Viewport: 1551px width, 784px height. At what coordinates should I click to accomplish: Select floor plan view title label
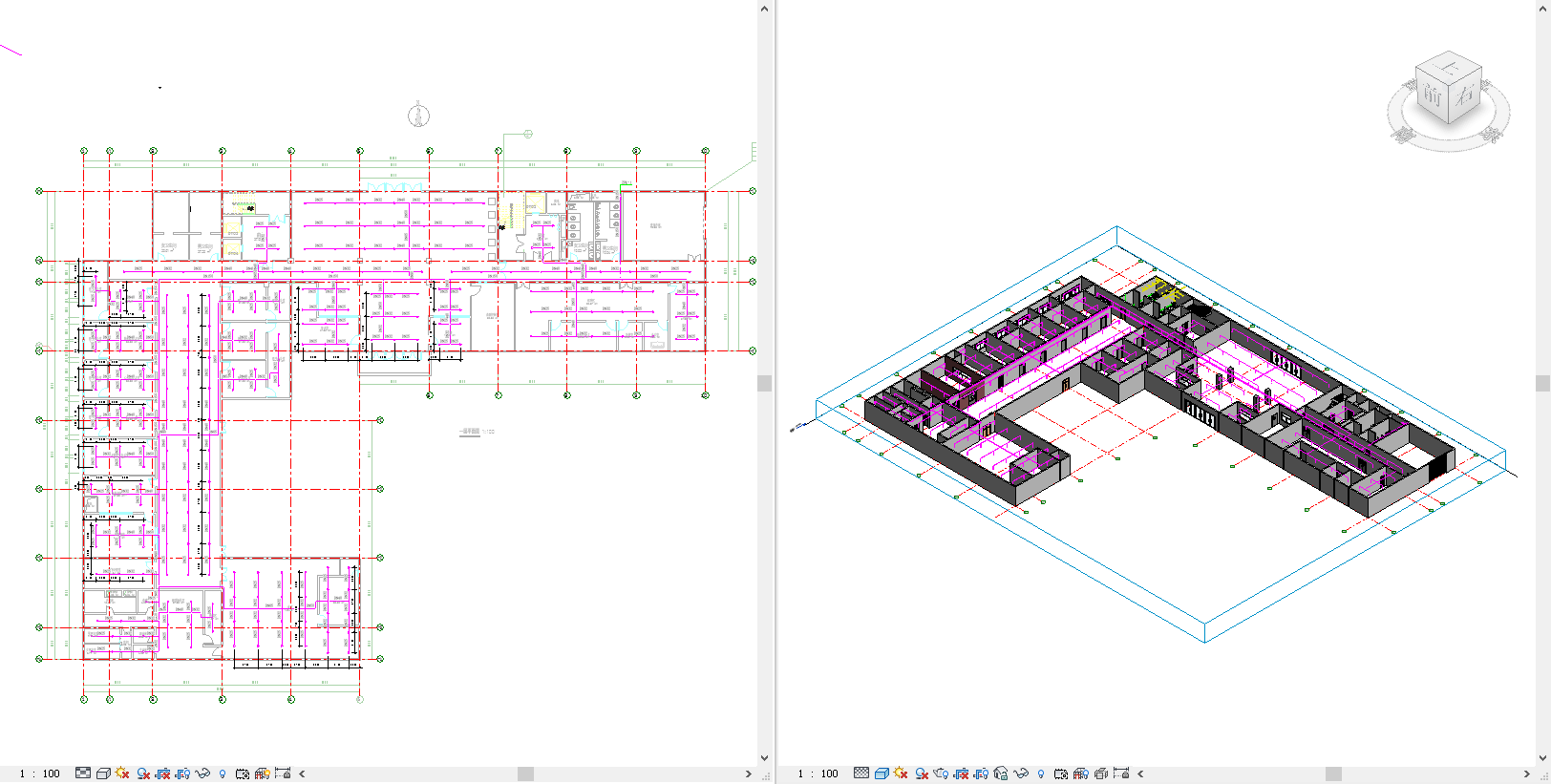[x=477, y=432]
